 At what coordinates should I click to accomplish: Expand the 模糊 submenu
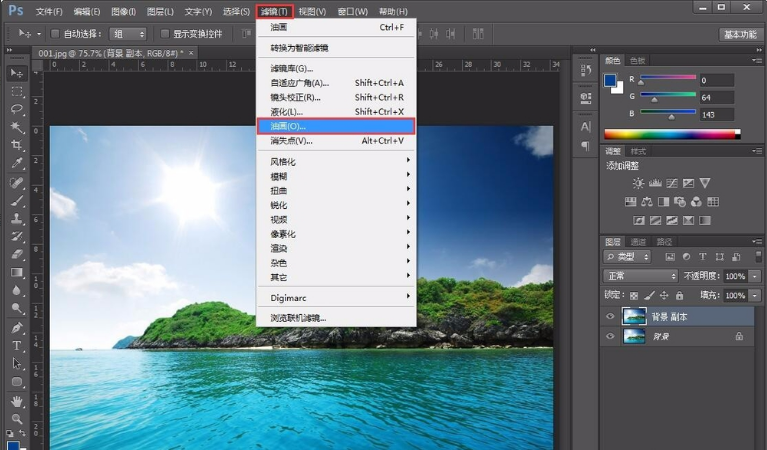tap(336, 176)
